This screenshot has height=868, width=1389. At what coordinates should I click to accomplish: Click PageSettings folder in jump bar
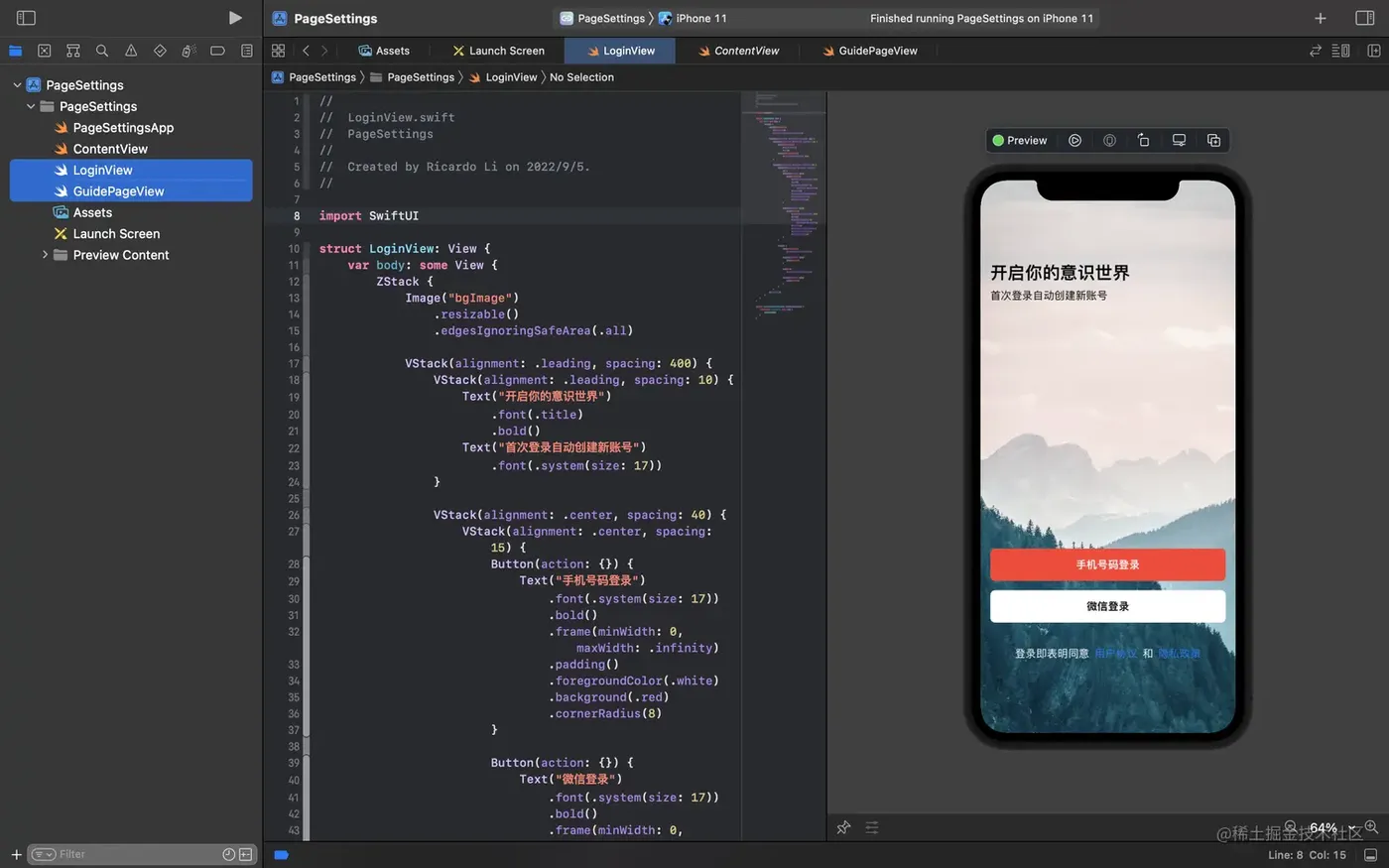412,77
